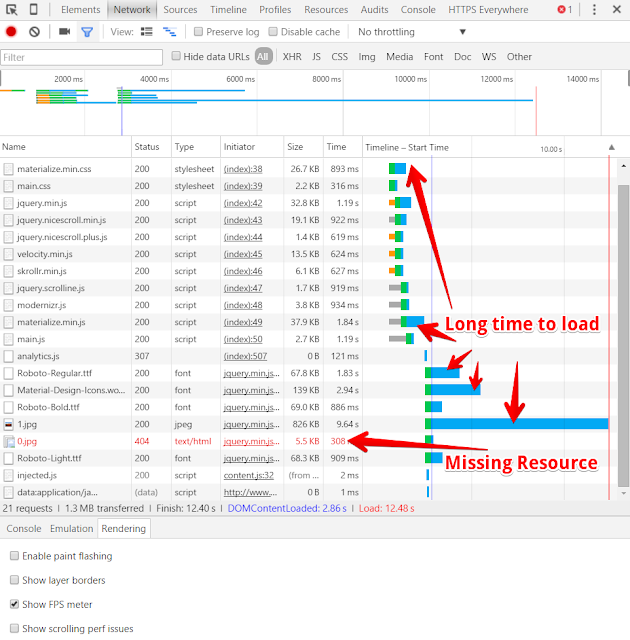The width and height of the screenshot is (630, 640).
Task: Open the content.js:32 initiator link
Action: (248, 476)
